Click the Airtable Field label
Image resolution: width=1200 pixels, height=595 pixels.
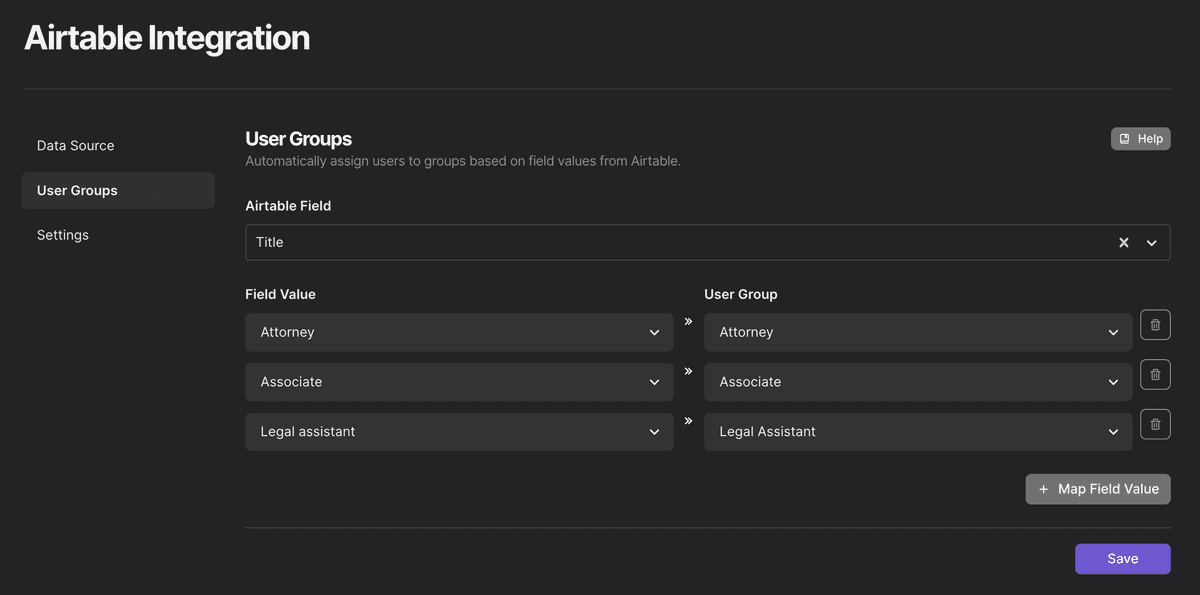pyautogui.click(x=288, y=206)
